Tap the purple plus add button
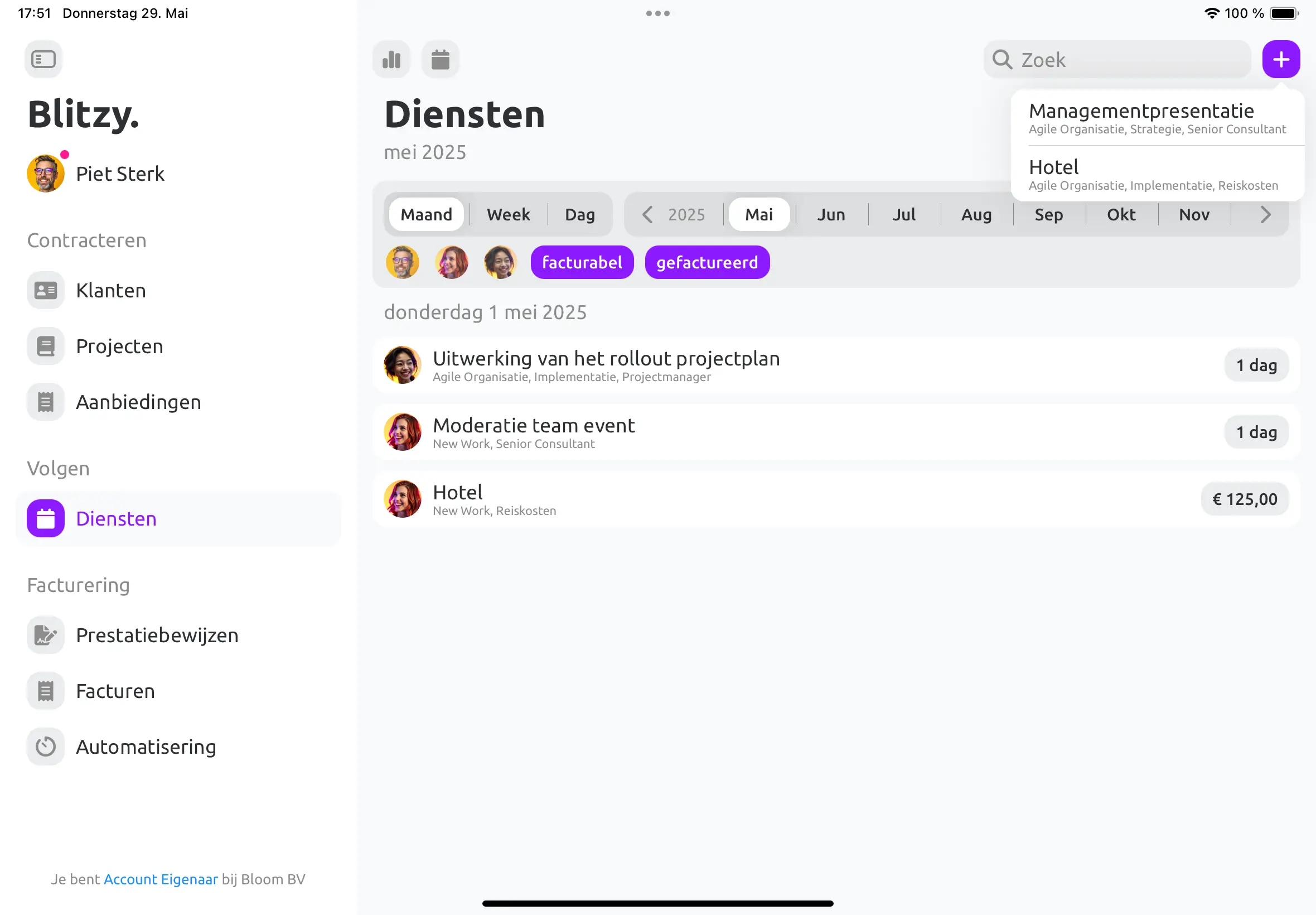The height and width of the screenshot is (915, 1316). pos(1281,59)
